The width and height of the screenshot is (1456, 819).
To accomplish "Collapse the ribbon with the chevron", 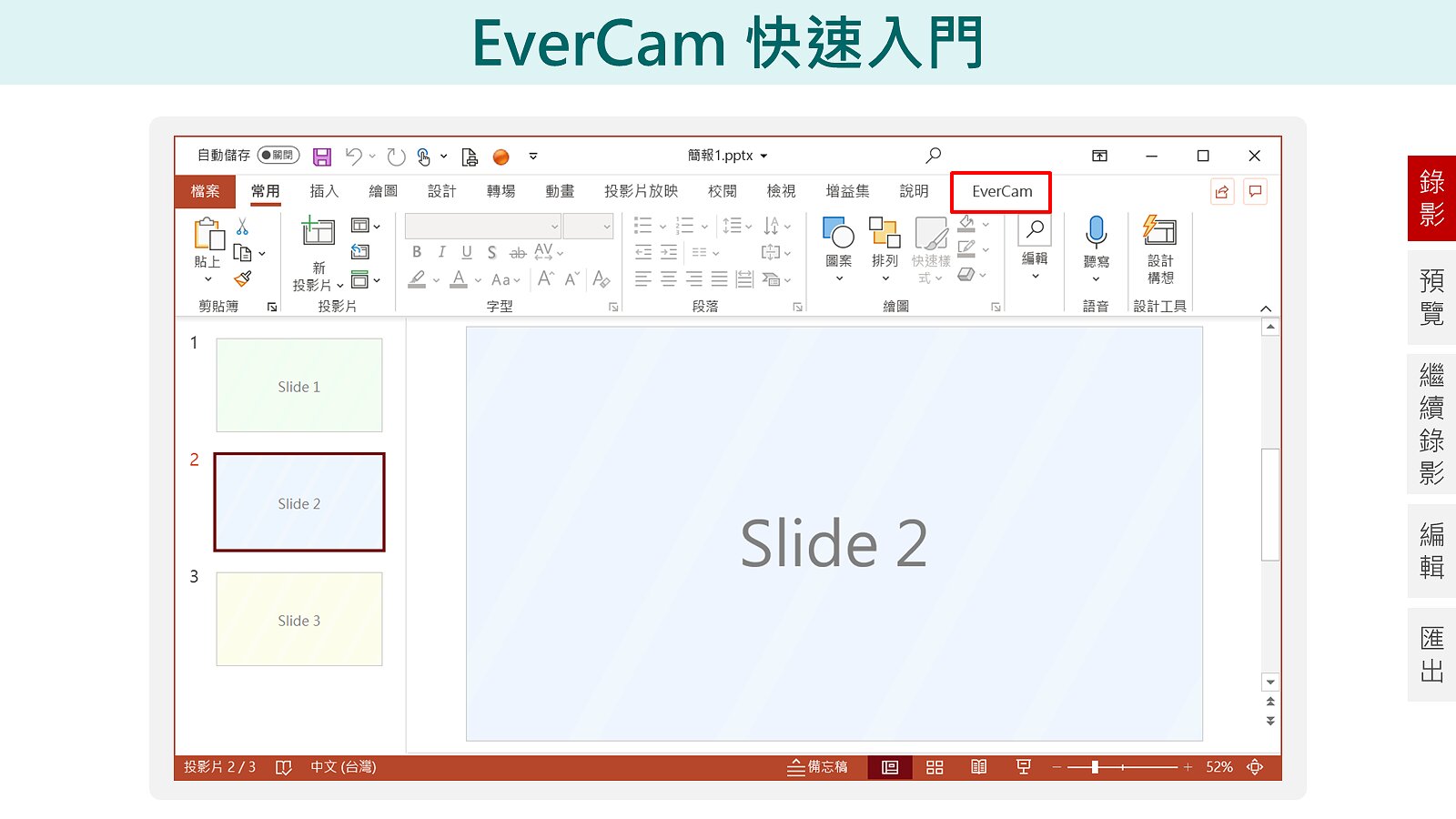I will 1265,308.
